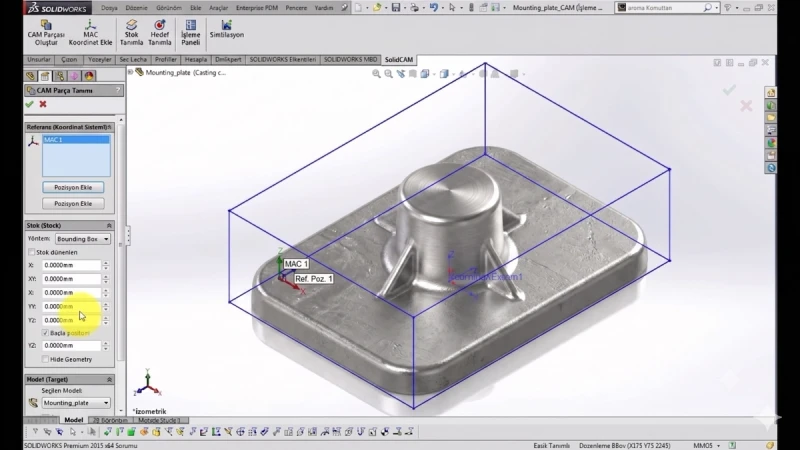Click the Save diskette icon
The height and width of the screenshot is (450, 800).
pos(395,8)
